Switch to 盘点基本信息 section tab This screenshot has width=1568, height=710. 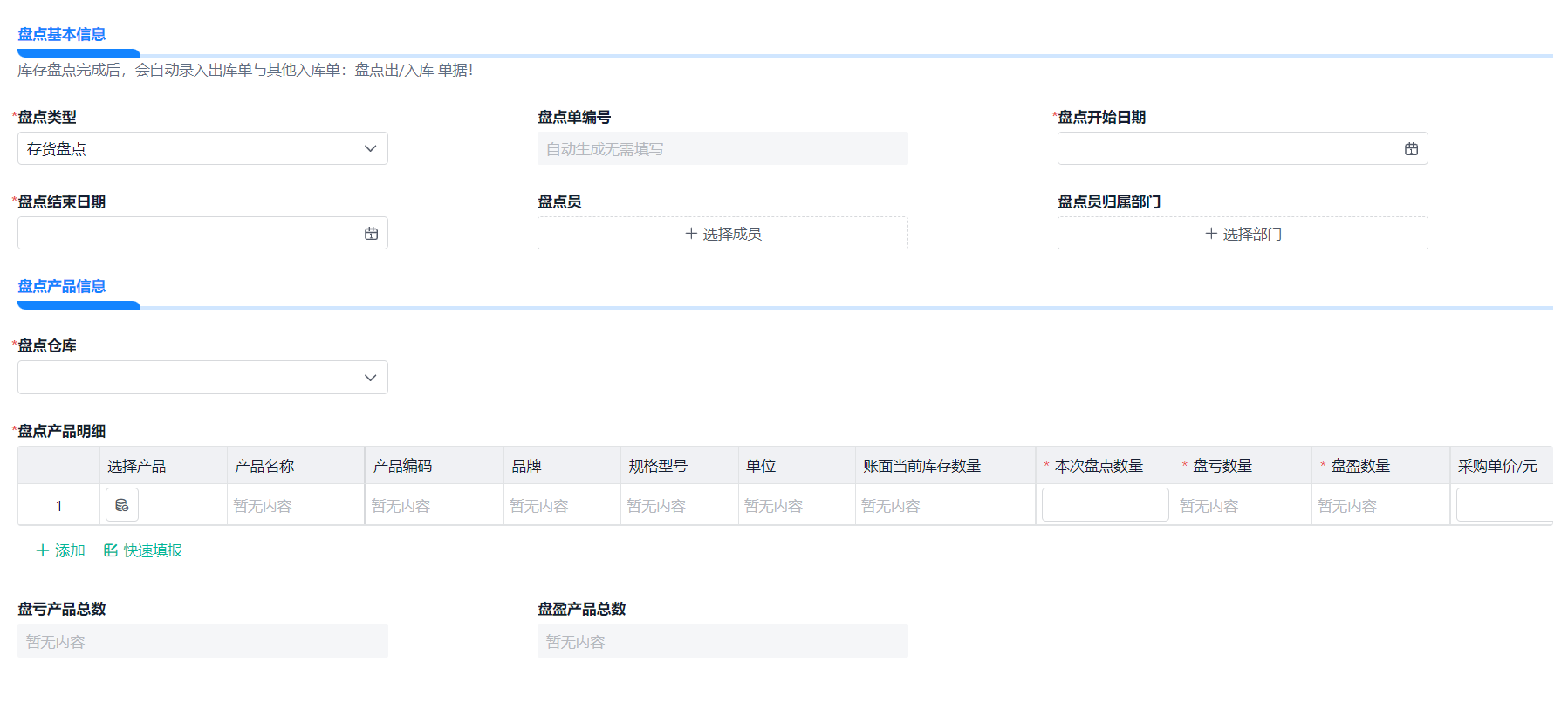point(62,34)
